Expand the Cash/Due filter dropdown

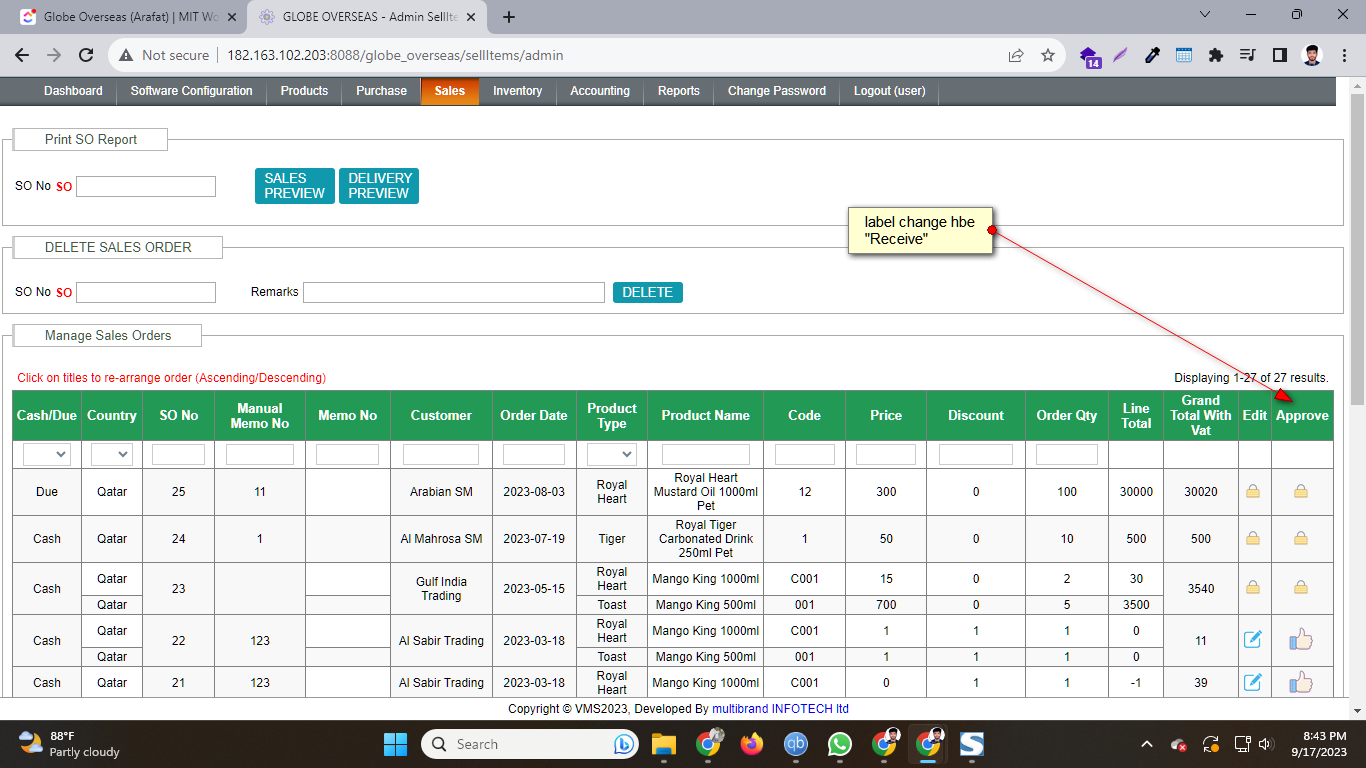coord(47,454)
